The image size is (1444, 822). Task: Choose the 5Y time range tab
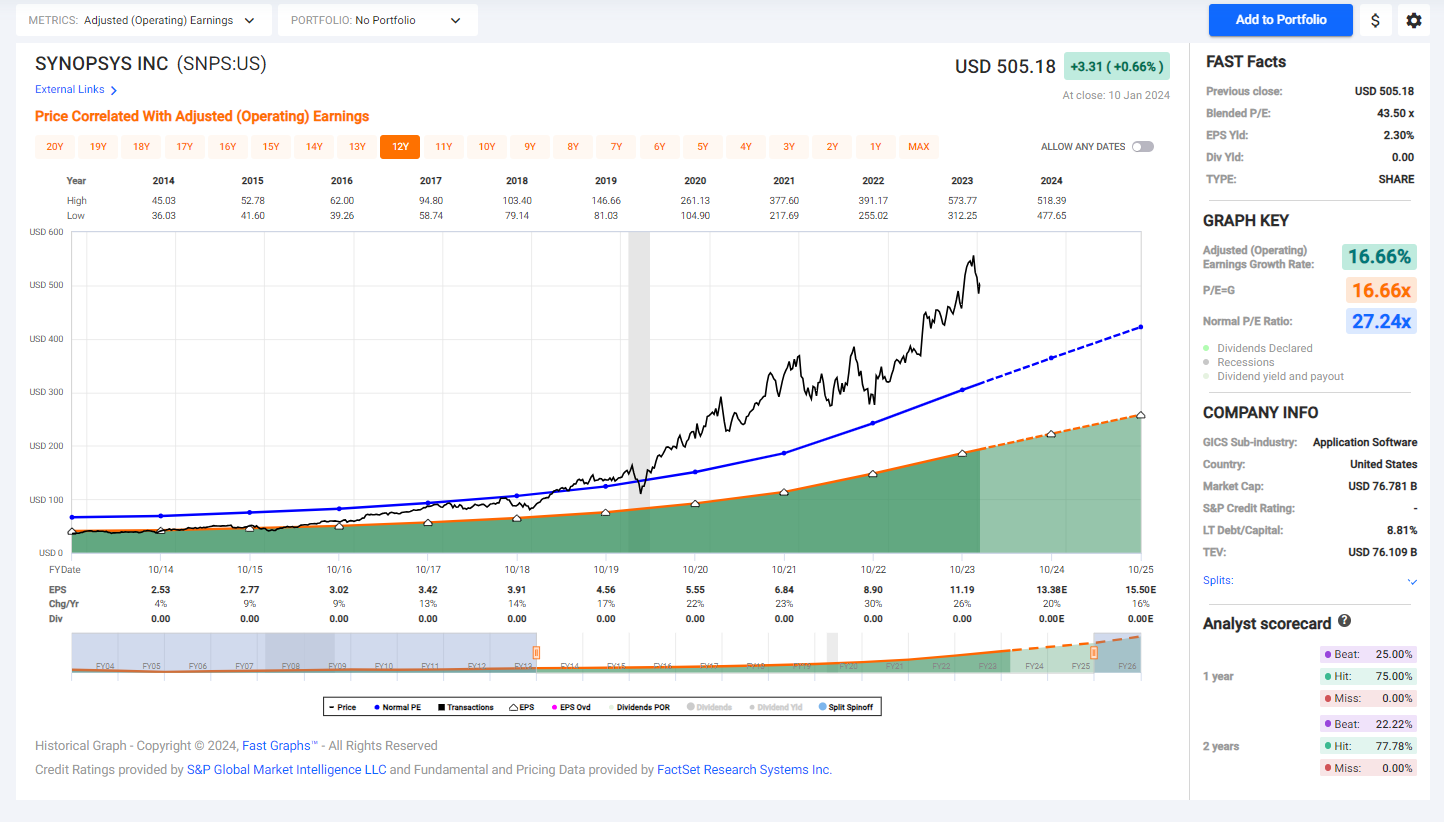tap(703, 147)
